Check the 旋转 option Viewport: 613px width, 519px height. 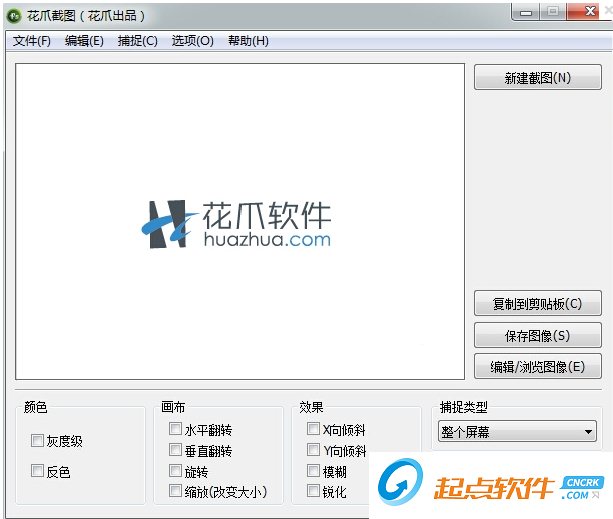click(175, 471)
